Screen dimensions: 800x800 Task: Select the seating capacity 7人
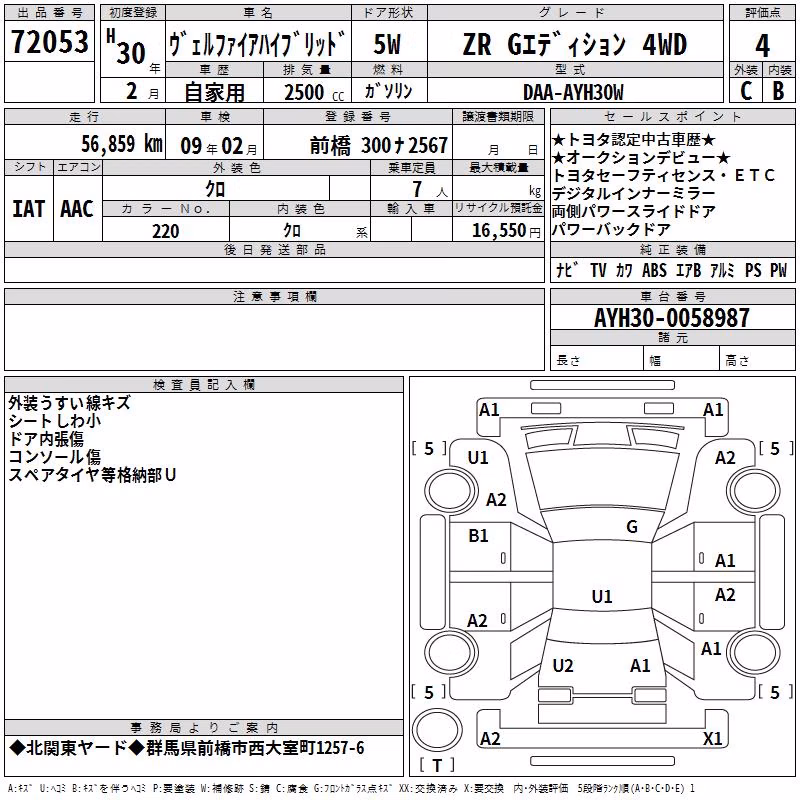pos(430,190)
